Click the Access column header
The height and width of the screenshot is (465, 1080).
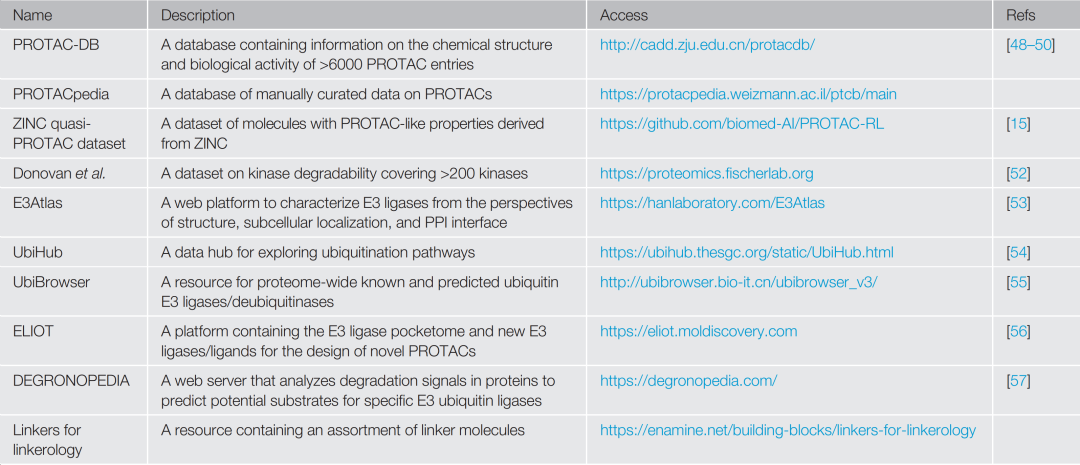pyautogui.click(x=624, y=15)
